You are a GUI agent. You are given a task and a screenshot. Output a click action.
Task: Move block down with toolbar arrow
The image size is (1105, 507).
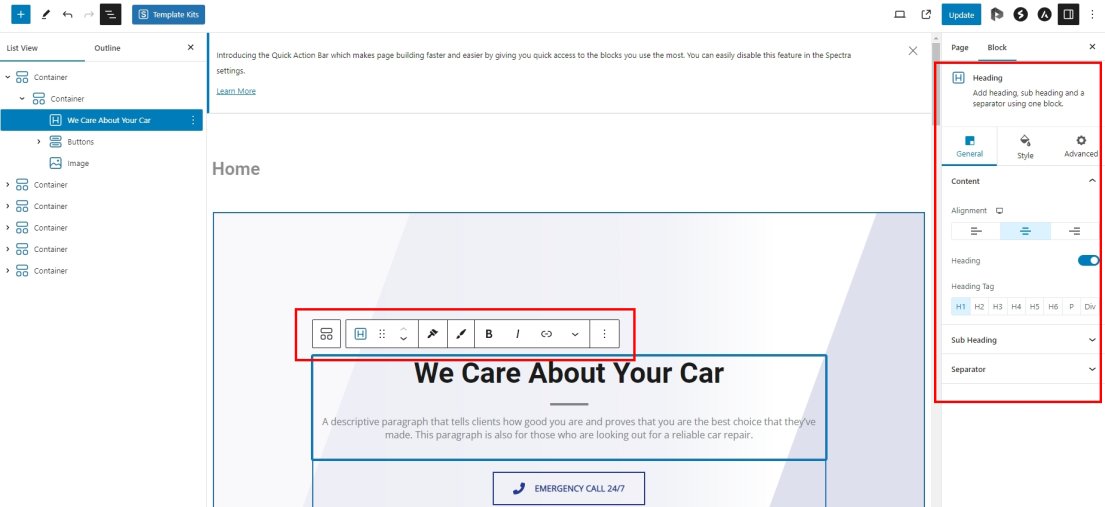pos(404,339)
